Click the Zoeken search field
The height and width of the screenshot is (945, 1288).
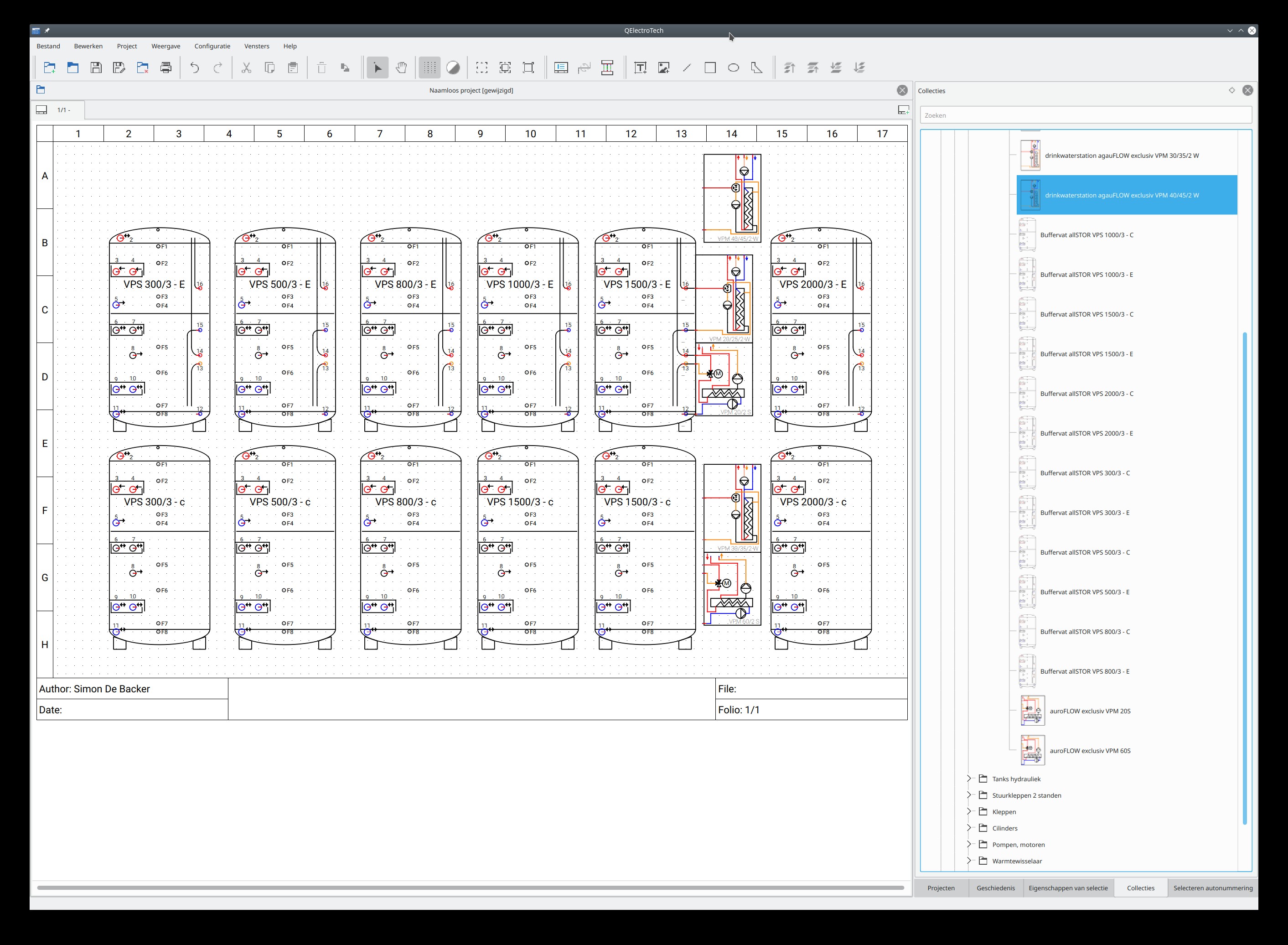click(x=1085, y=115)
